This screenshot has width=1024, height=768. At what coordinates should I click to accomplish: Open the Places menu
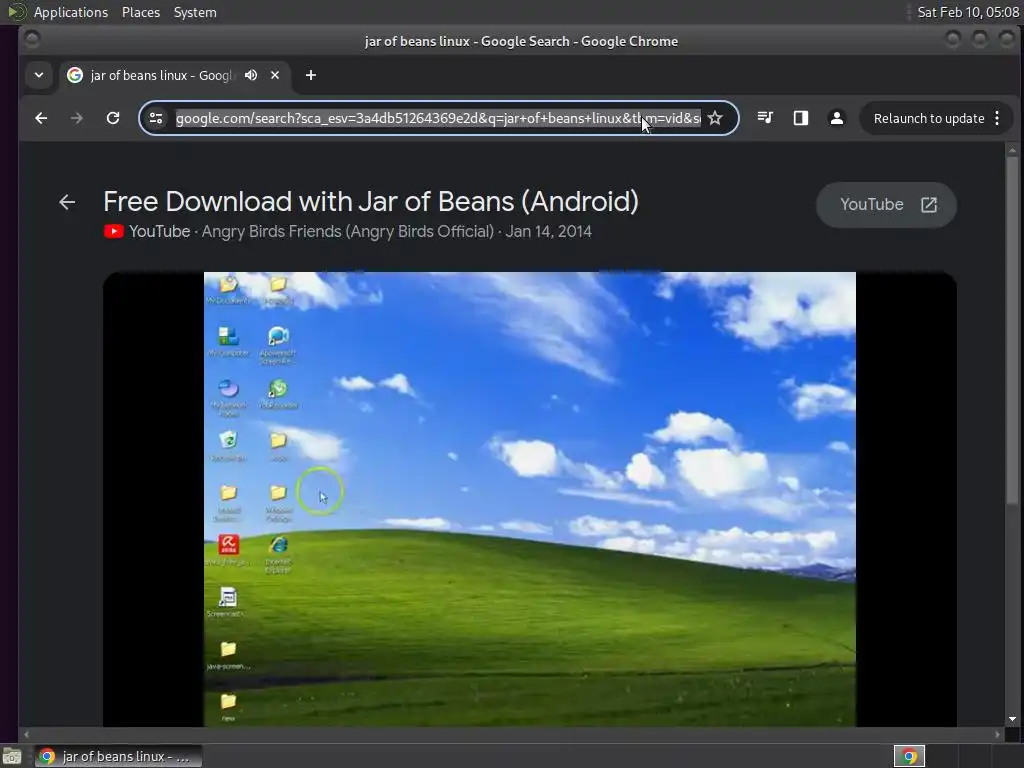pos(141,12)
